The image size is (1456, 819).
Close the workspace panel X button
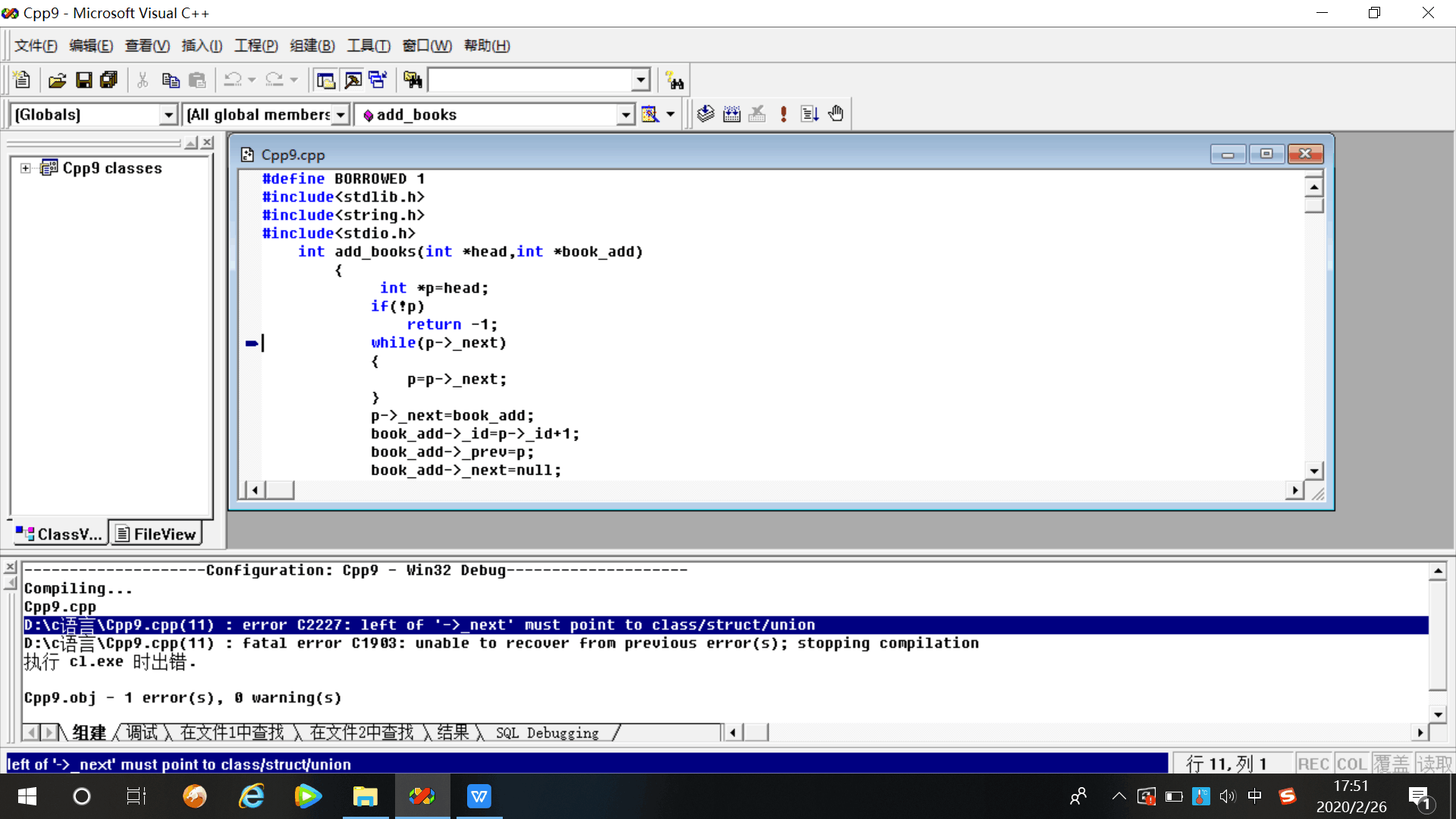[x=207, y=143]
